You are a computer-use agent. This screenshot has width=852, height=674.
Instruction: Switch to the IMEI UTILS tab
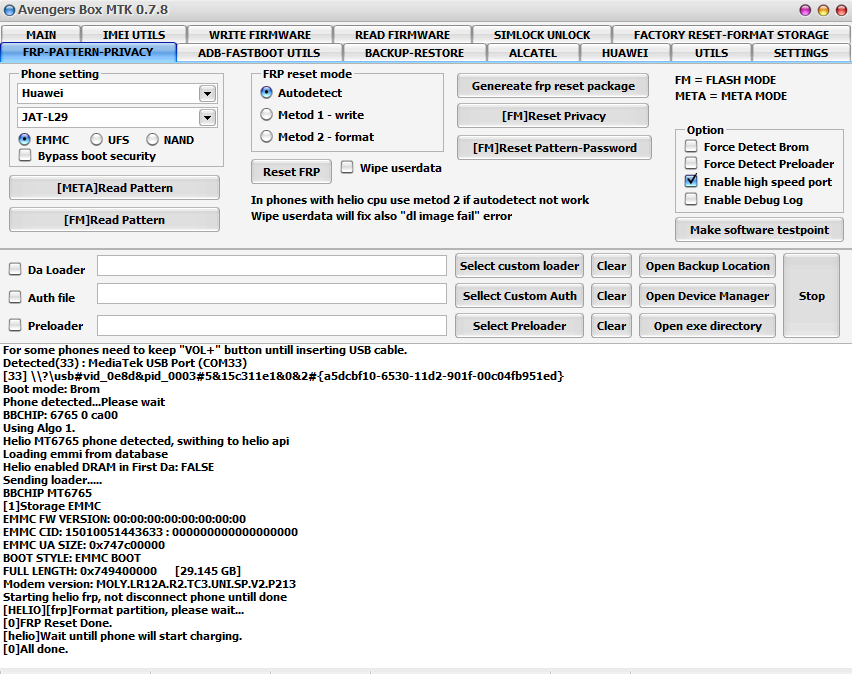(134, 35)
